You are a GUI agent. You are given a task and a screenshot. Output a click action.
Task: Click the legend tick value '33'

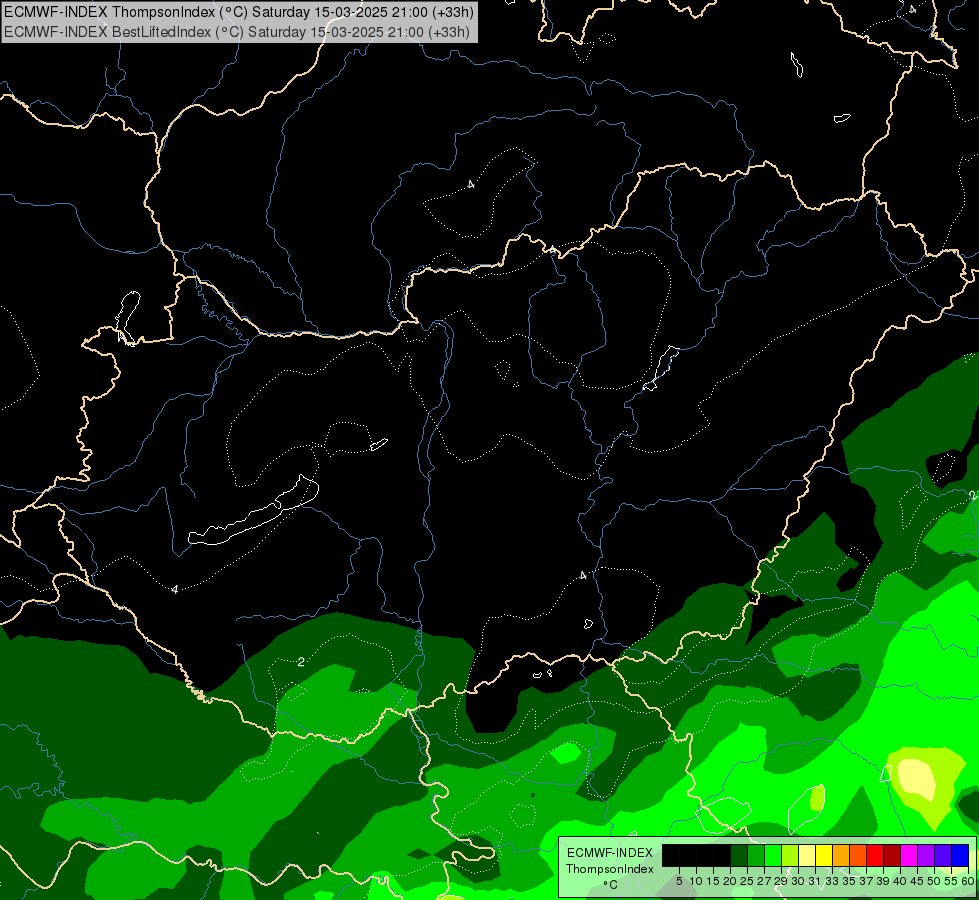click(832, 881)
